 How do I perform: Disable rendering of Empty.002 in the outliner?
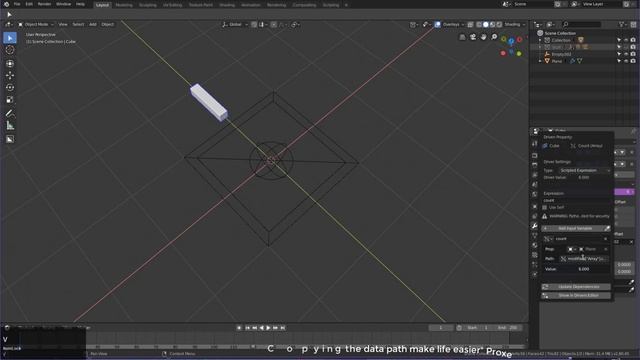pos(633,54)
